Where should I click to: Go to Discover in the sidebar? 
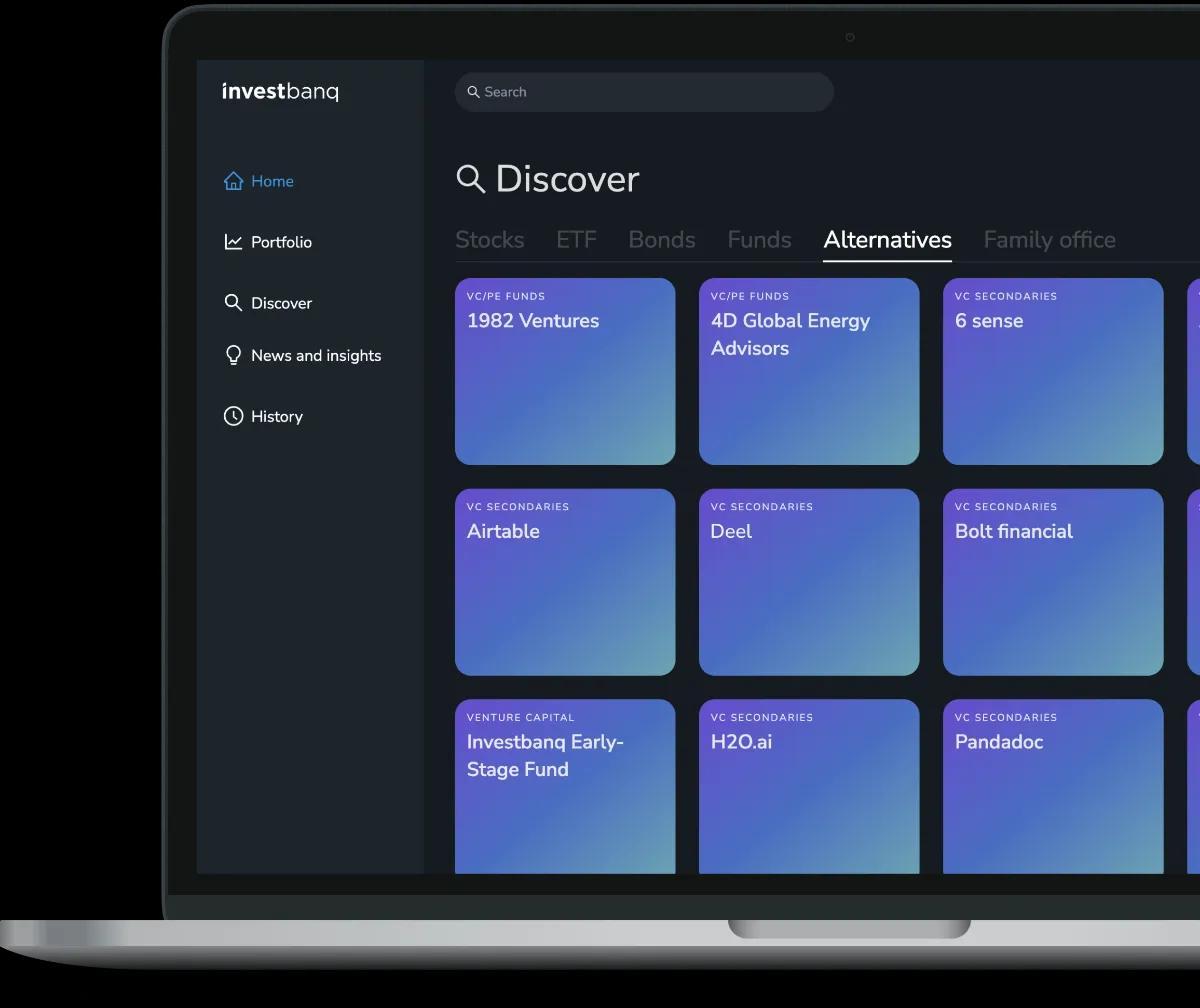coord(267,303)
